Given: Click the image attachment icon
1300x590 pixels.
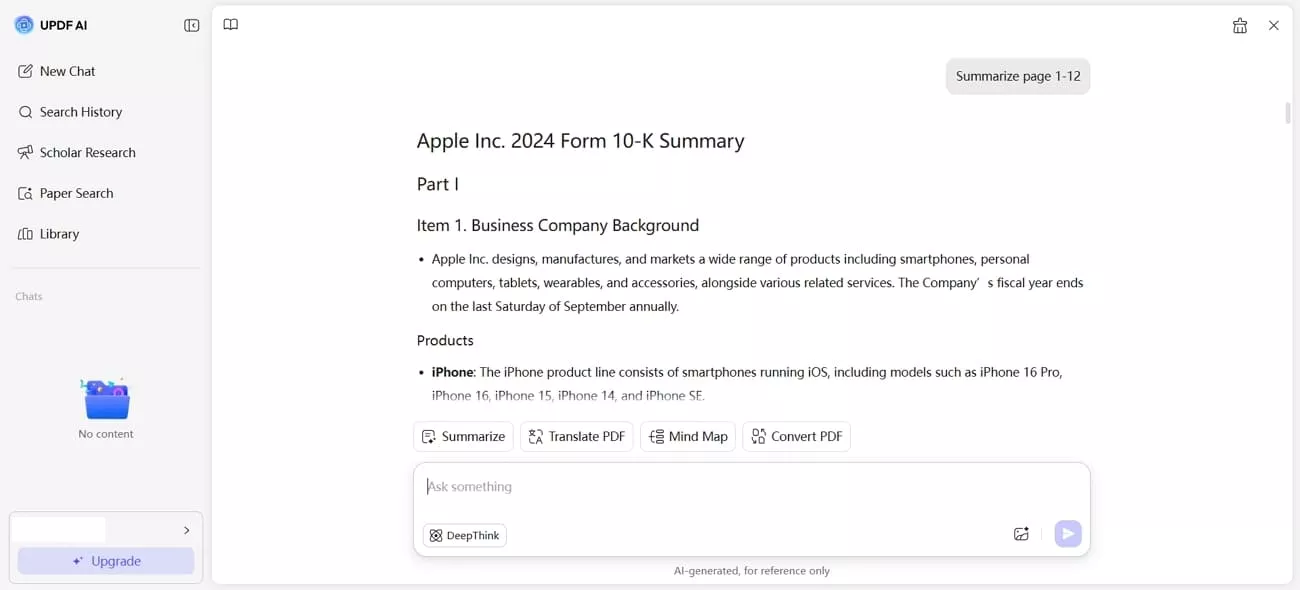Looking at the screenshot, I should point(1021,534).
